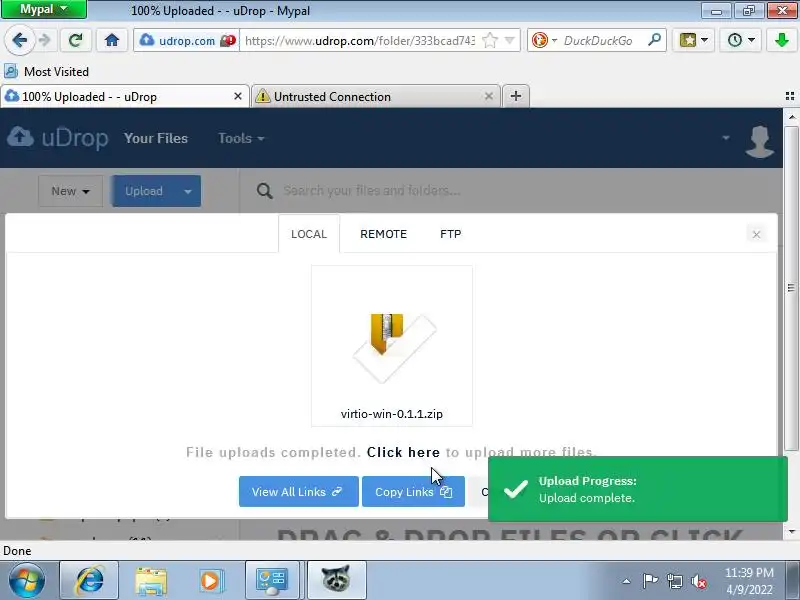
Task: Open Windows Explorer from taskbar
Action: point(151,581)
